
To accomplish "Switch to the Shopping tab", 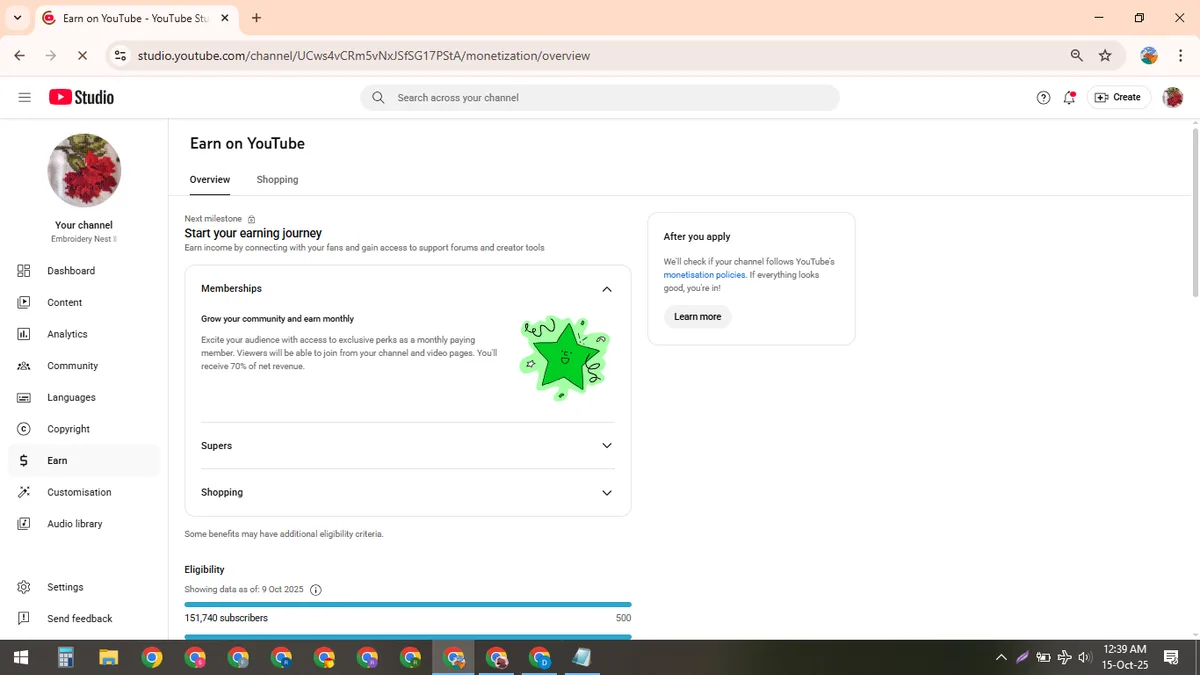I will 277,180.
